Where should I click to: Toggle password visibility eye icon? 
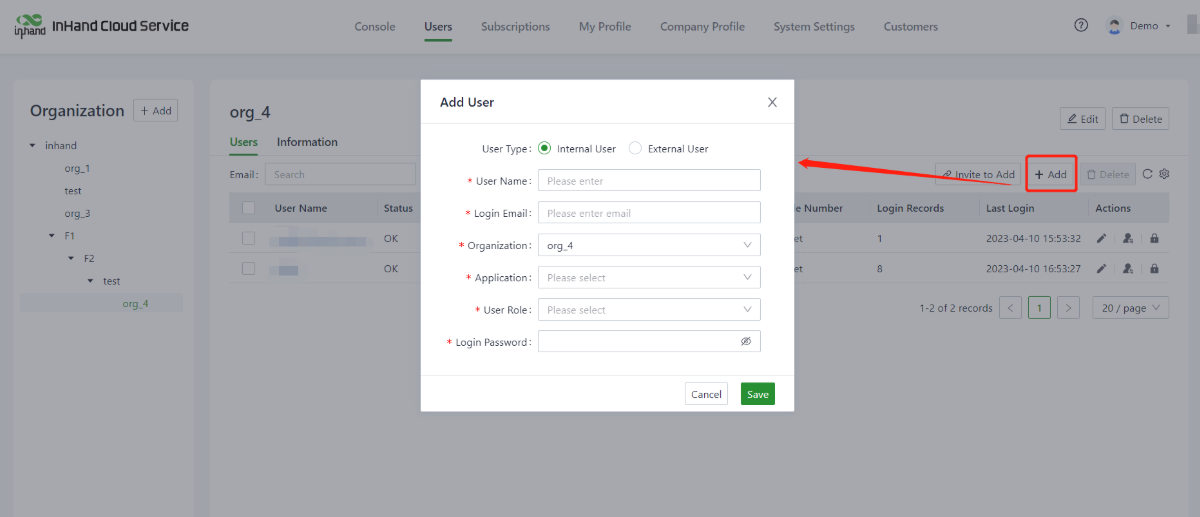tap(745, 342)
